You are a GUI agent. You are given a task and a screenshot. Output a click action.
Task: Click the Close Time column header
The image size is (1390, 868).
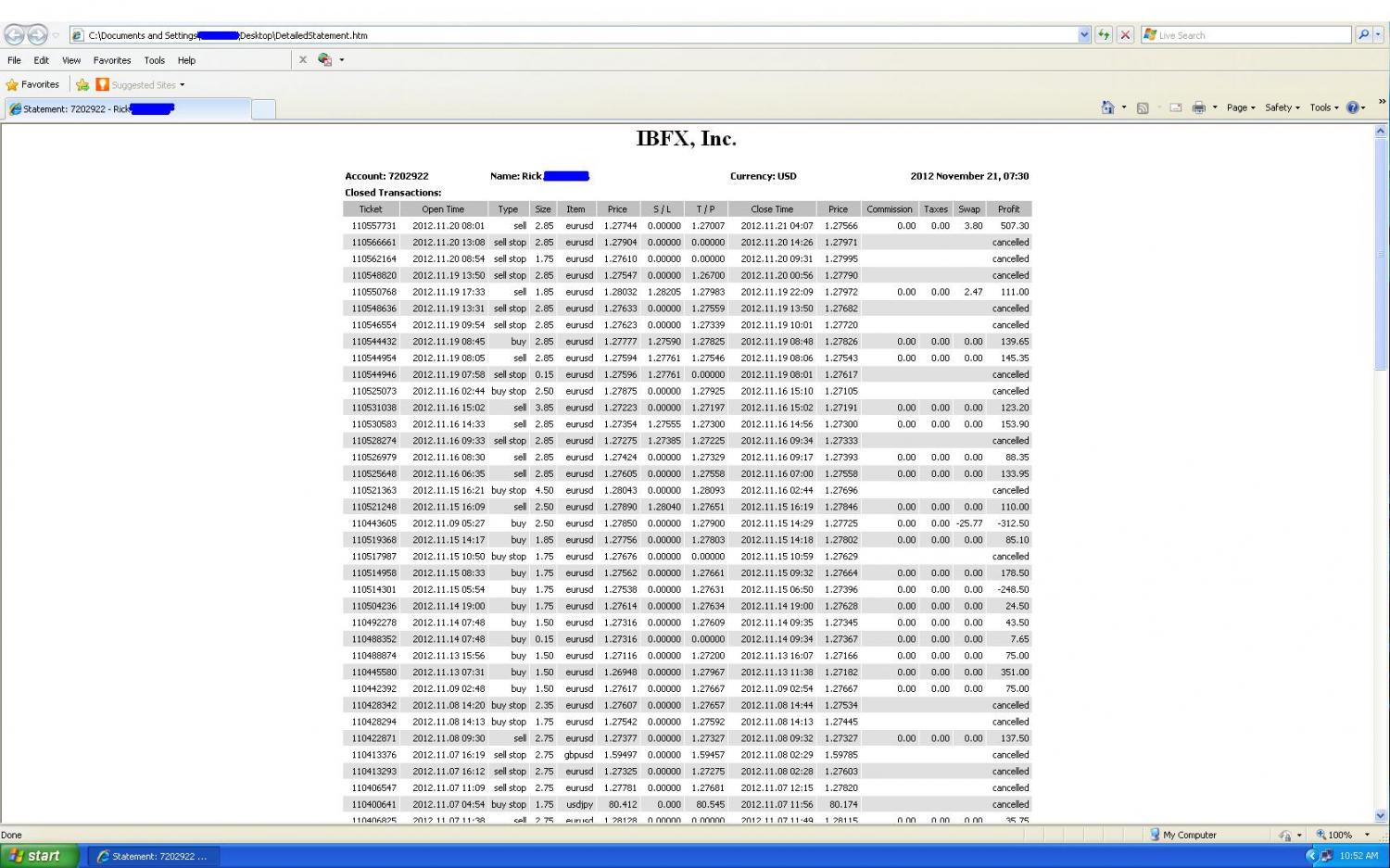pyautogui.click(x=772, y=209)
